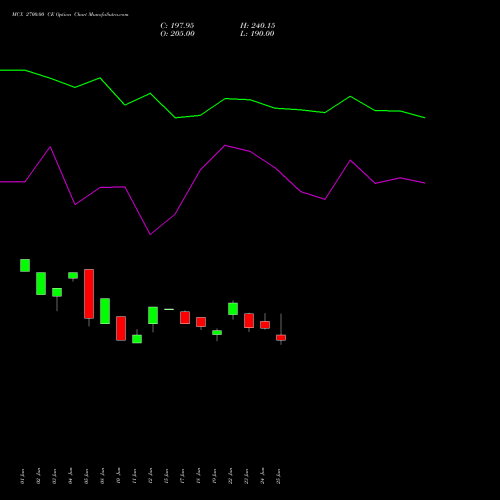Click the last red candlestick above 25 Jun
The height and width of the screenshot is (500, 500).
[281, 338]
